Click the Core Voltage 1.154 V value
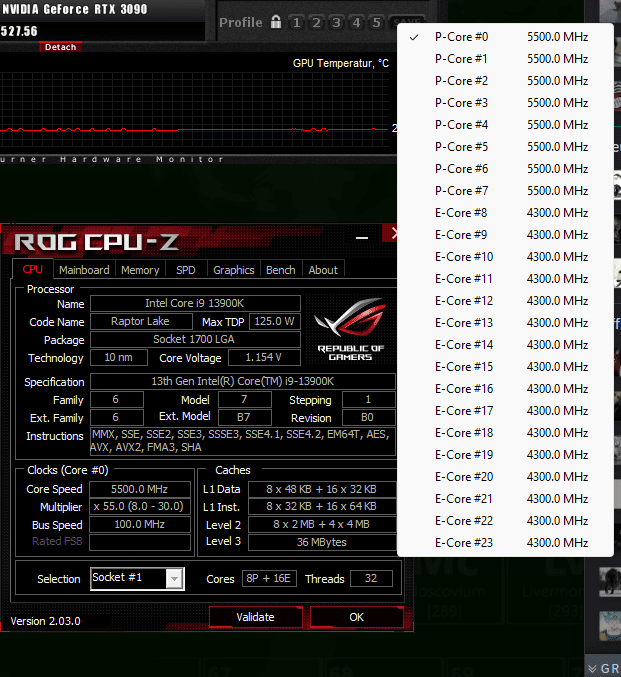The height and width of the screenshot is (677, 621). (x=264, y=357)
